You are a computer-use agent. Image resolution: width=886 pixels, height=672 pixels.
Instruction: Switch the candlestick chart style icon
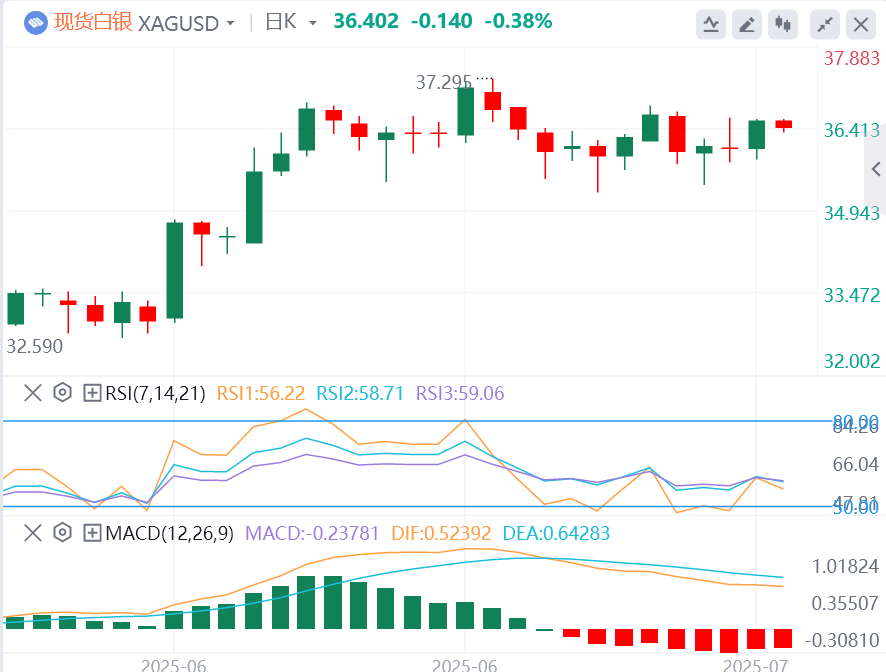(783, 24)
